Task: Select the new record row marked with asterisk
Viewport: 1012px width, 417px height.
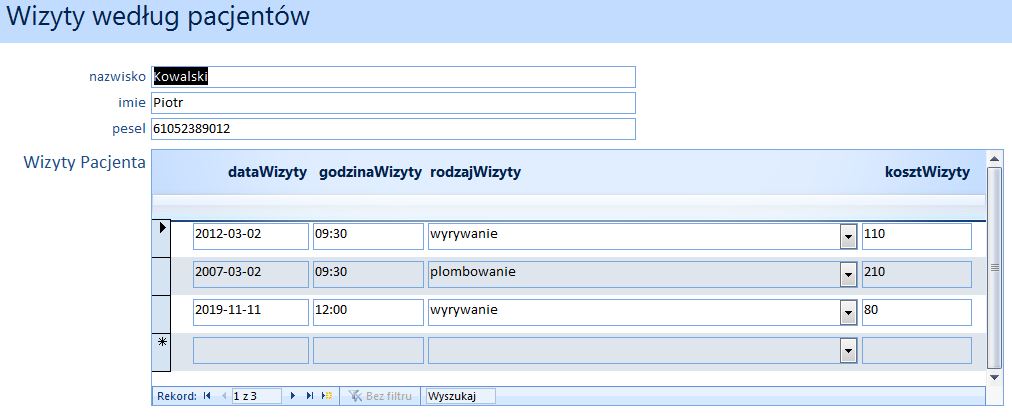Action: tap(161, 352)
